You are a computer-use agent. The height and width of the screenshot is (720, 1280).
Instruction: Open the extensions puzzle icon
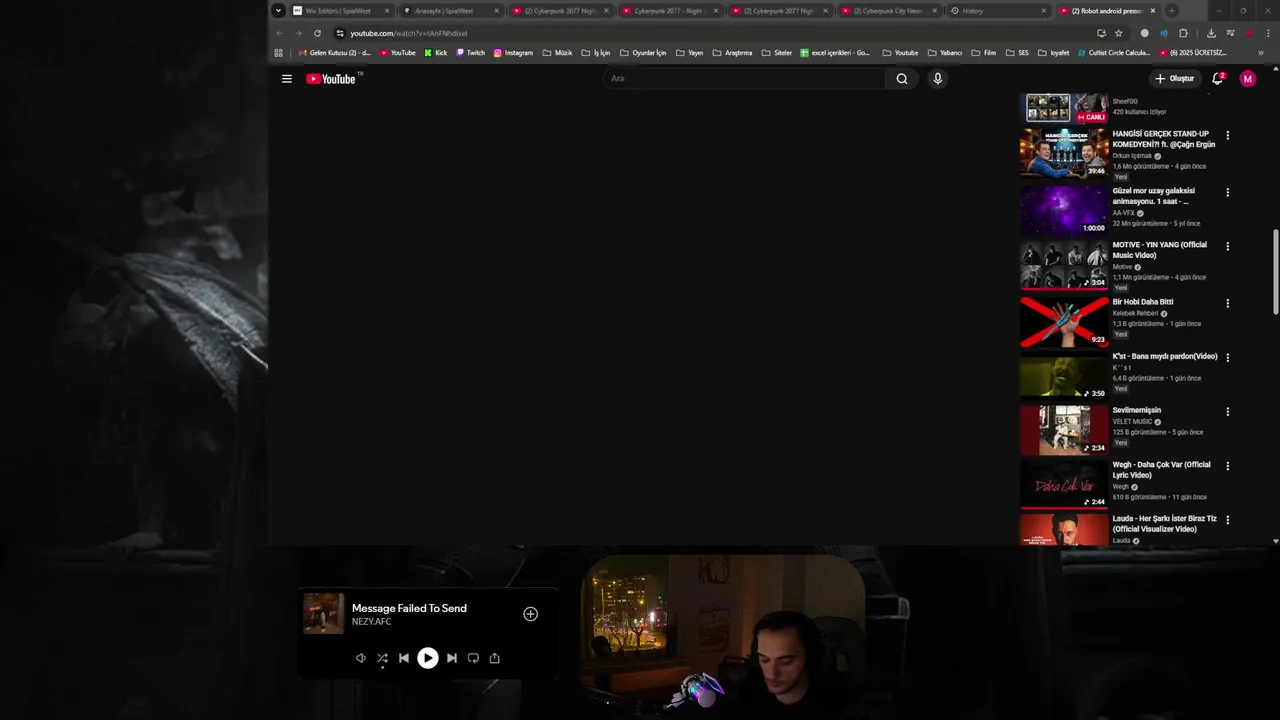1183,33
